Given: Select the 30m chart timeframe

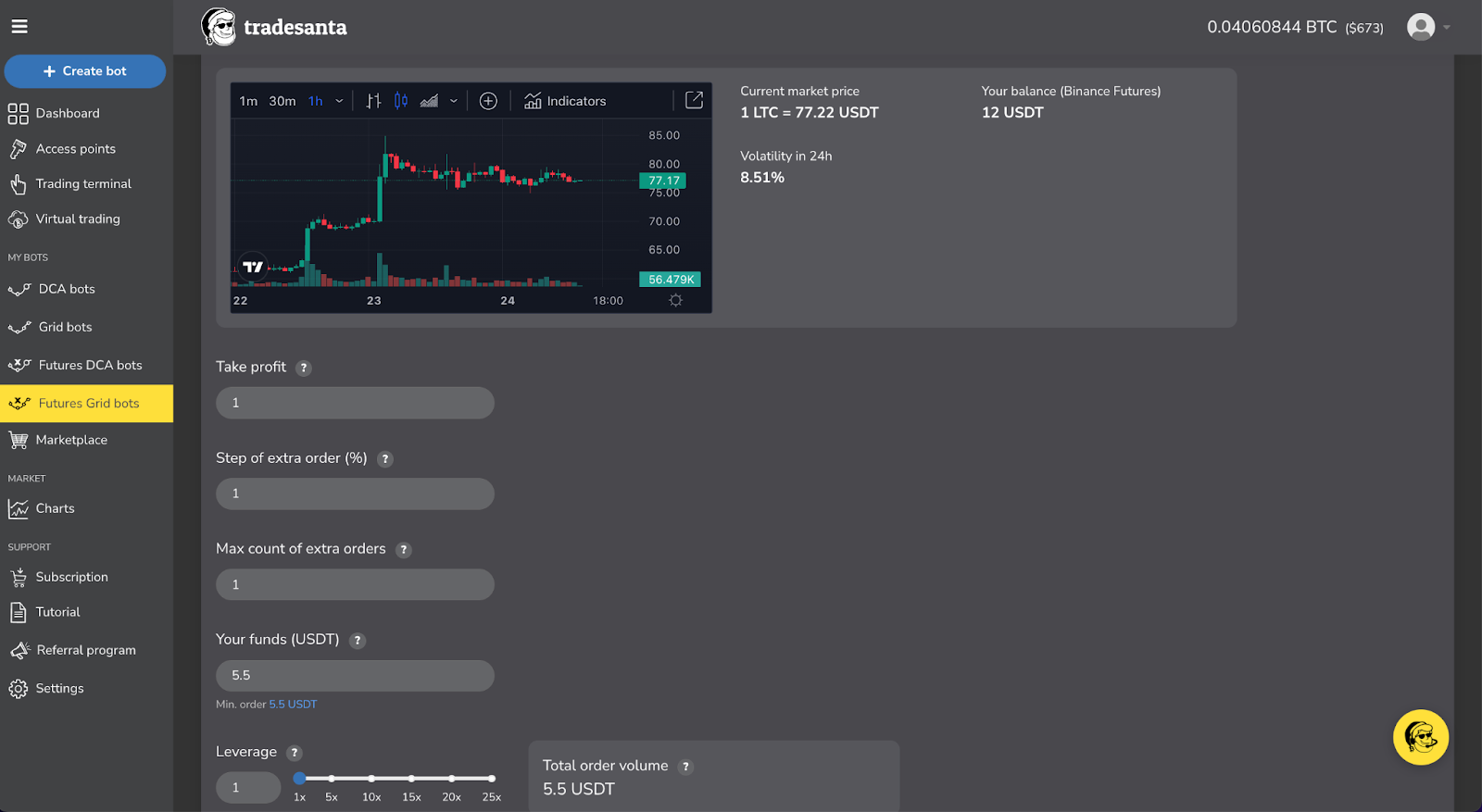Looking at the screenshot, I should 283,101.
